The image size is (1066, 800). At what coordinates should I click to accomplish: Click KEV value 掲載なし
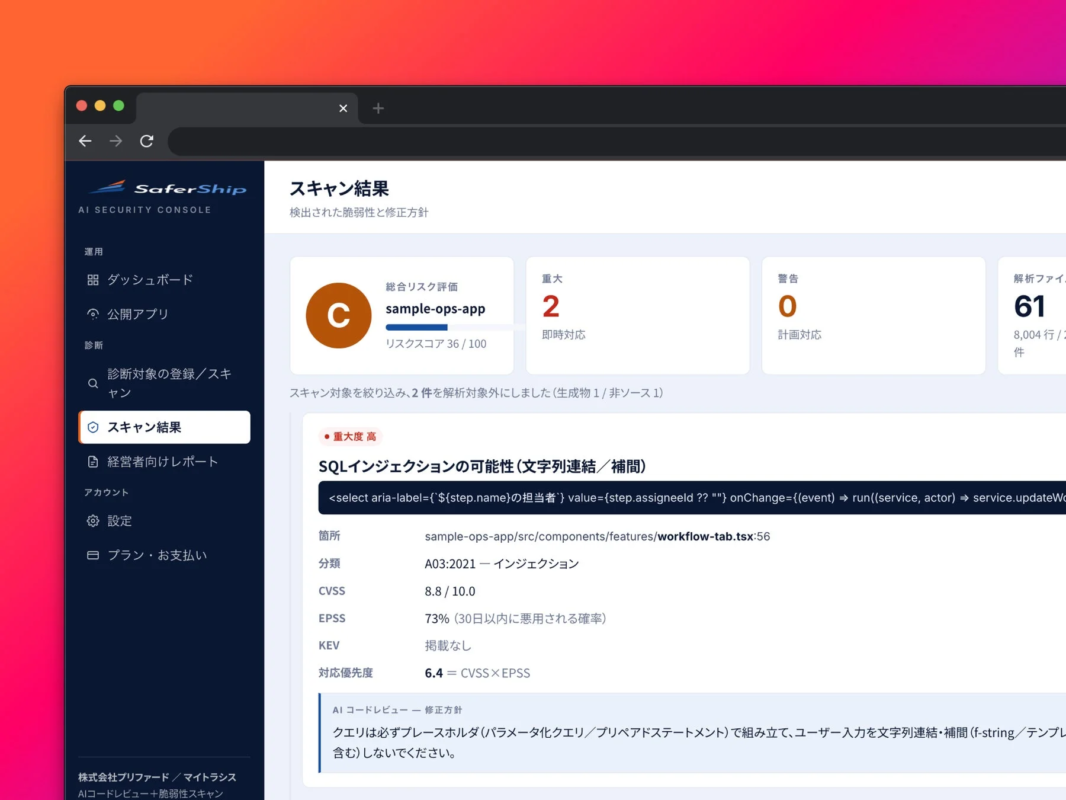pyautogui.click(x=448, y=646)
